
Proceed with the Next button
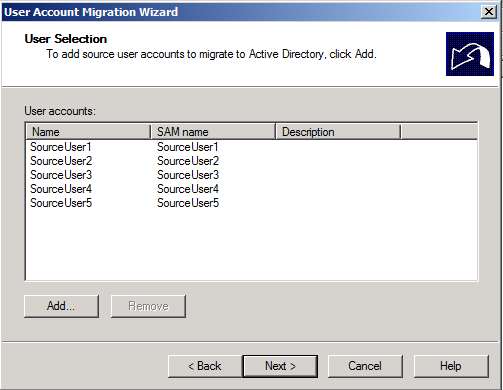[280, 366]
